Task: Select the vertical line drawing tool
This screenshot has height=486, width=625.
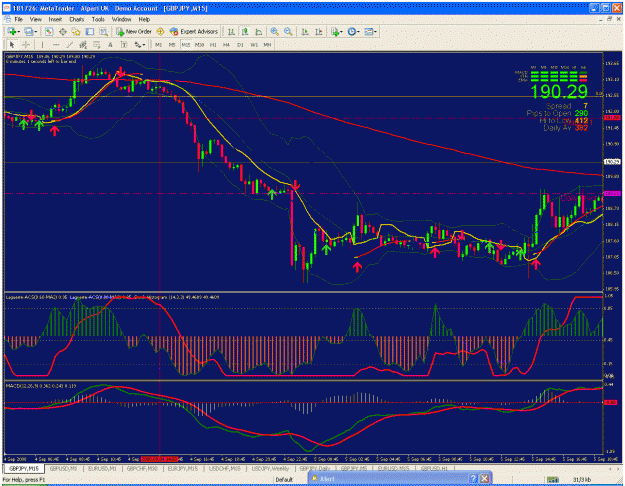Action: [x=42, y=45]
